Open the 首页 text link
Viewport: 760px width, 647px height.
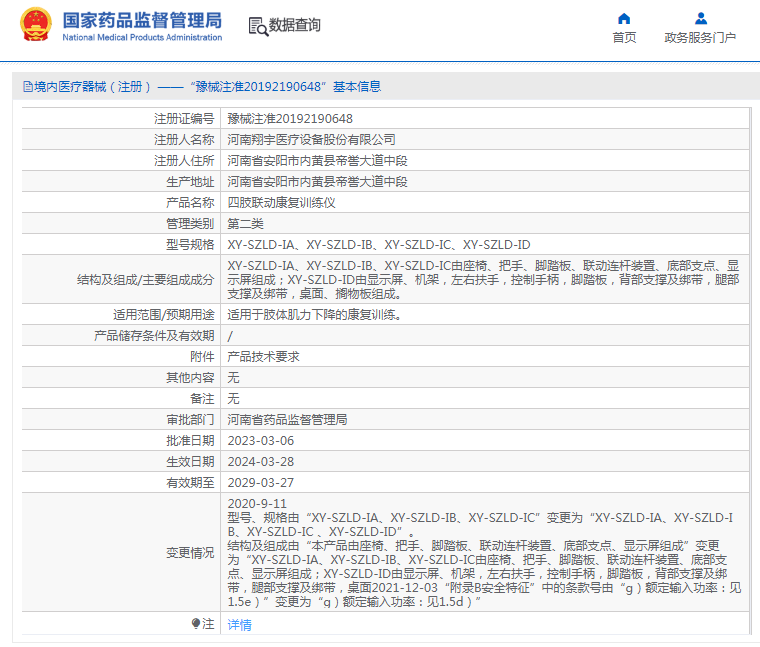click(x=624, y=38)
